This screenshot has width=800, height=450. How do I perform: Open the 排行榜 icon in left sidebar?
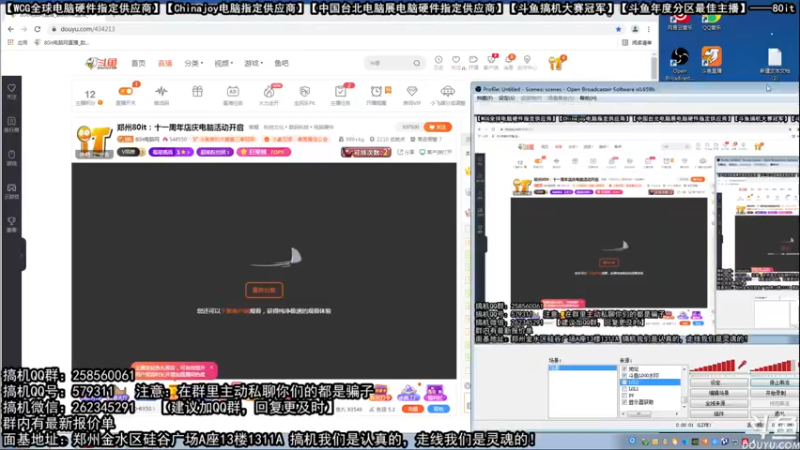coord(12,121)
